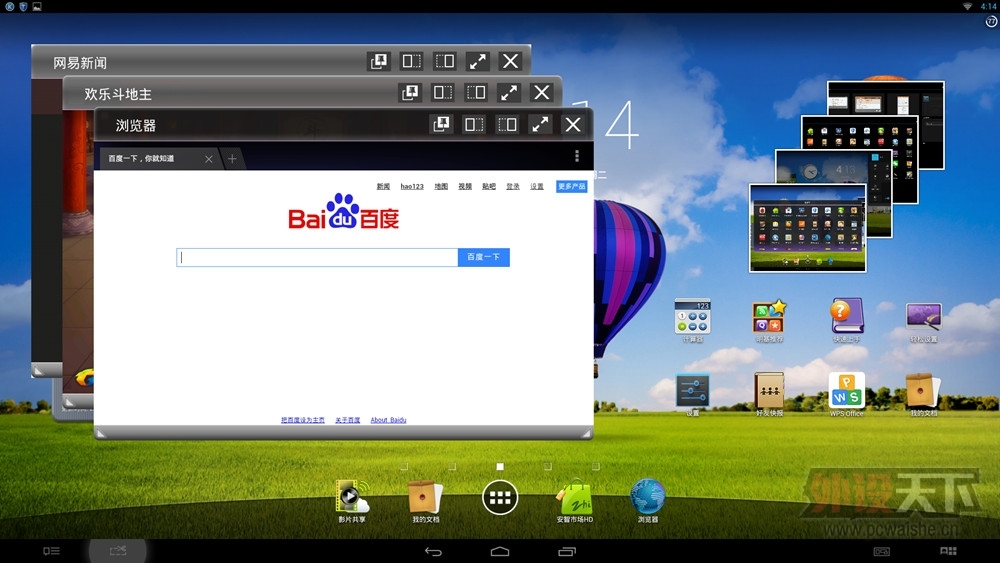1000x563 pixels.
Task: Expand the 欢乐斗地主 window to fullscreen
Action: [509, 92]
